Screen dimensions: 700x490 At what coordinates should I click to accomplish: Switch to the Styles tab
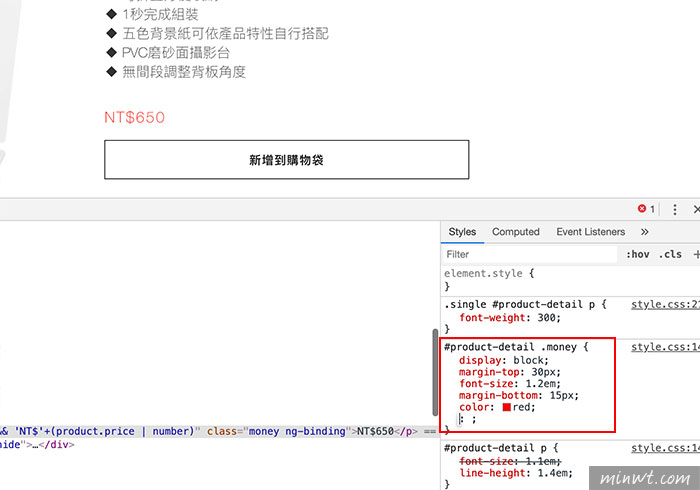462,232
